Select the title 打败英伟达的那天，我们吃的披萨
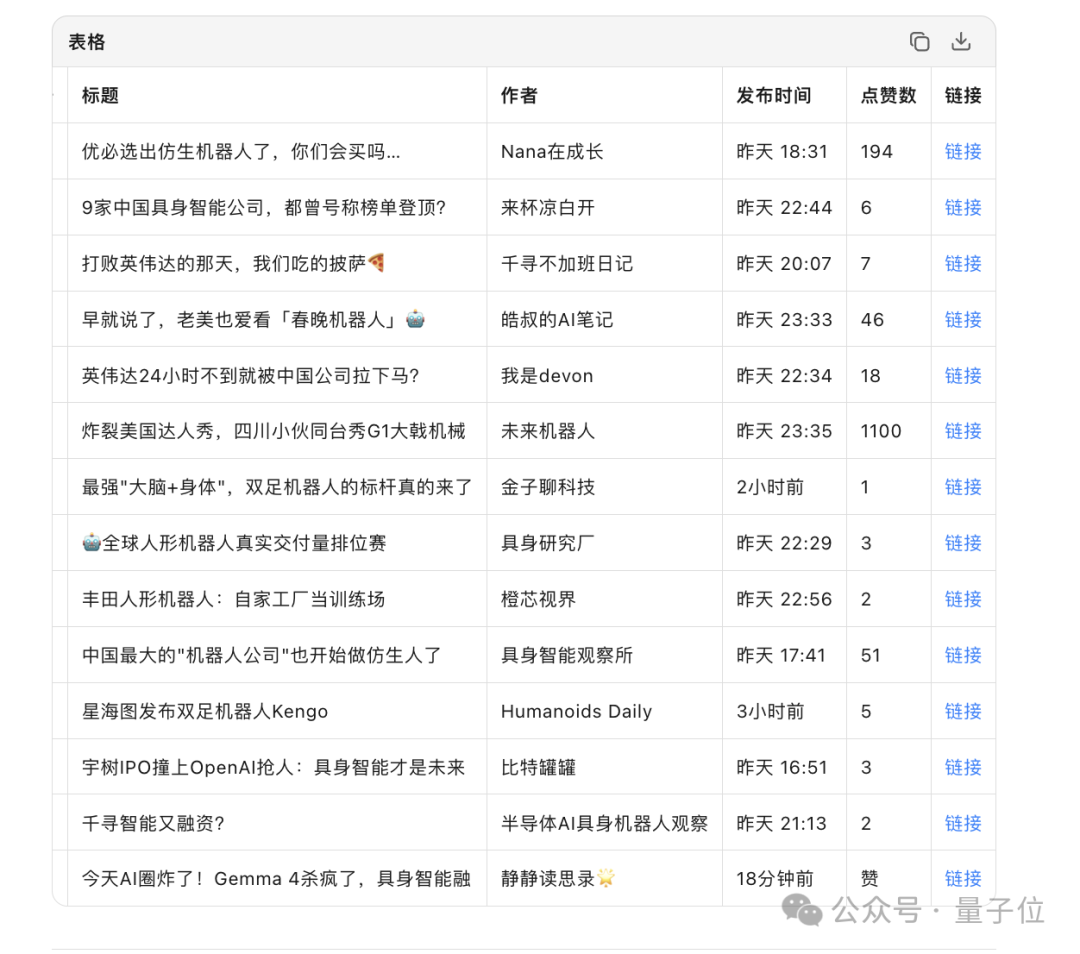1080x954 pixels. [233, 264]
